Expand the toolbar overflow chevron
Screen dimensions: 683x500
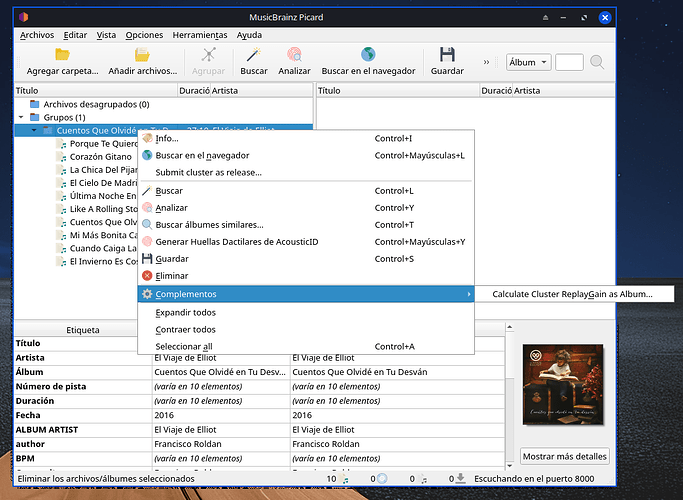point(487,62)
